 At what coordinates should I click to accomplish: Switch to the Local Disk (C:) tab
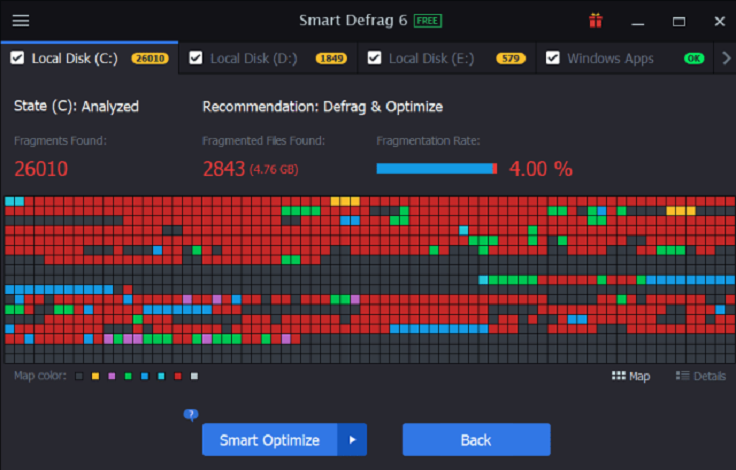click(89, 58)
